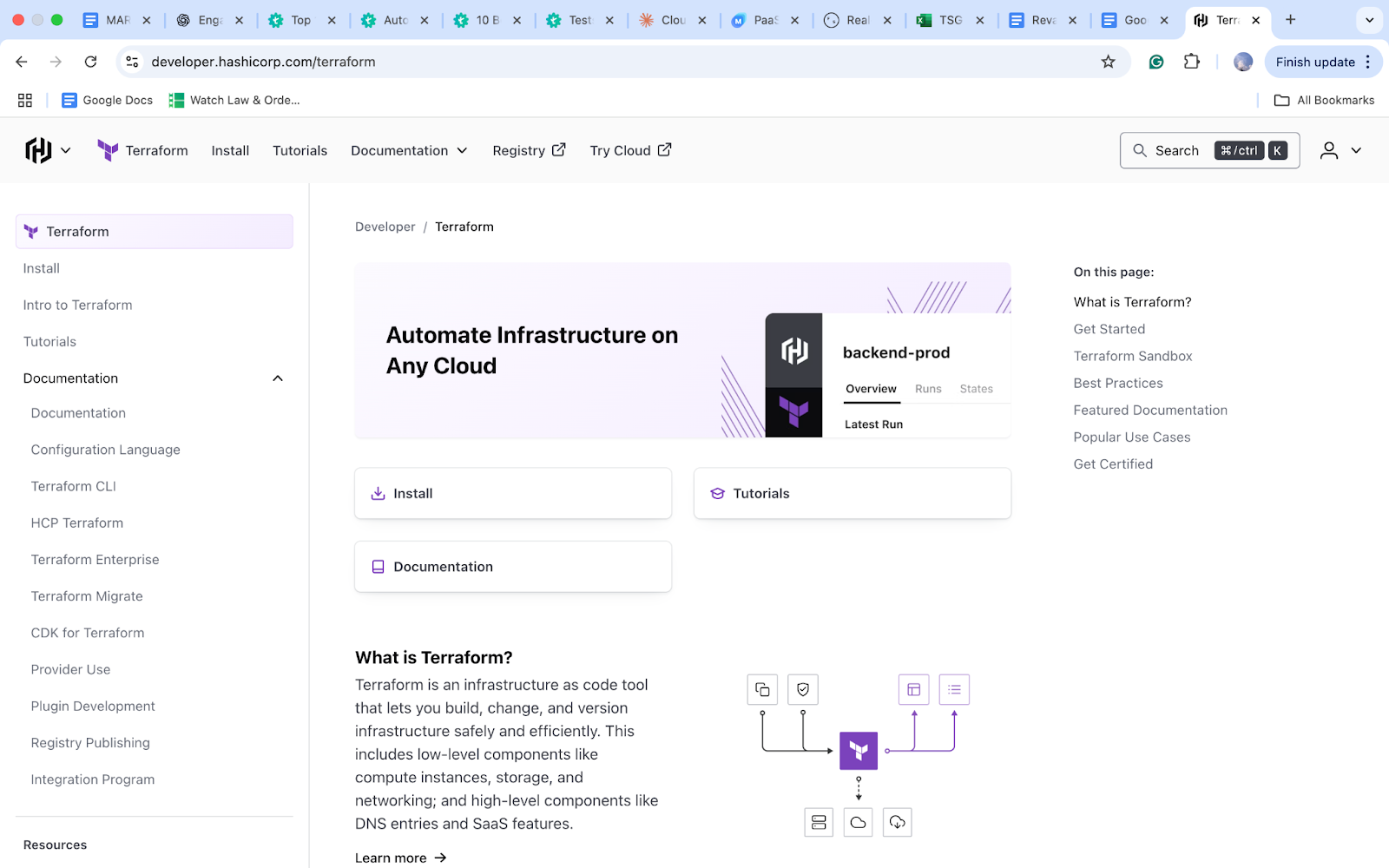This screenshot has height=868, width=1389.
Task: Jump to Featured Documentation section
Action: click(x=1150, y=410)
